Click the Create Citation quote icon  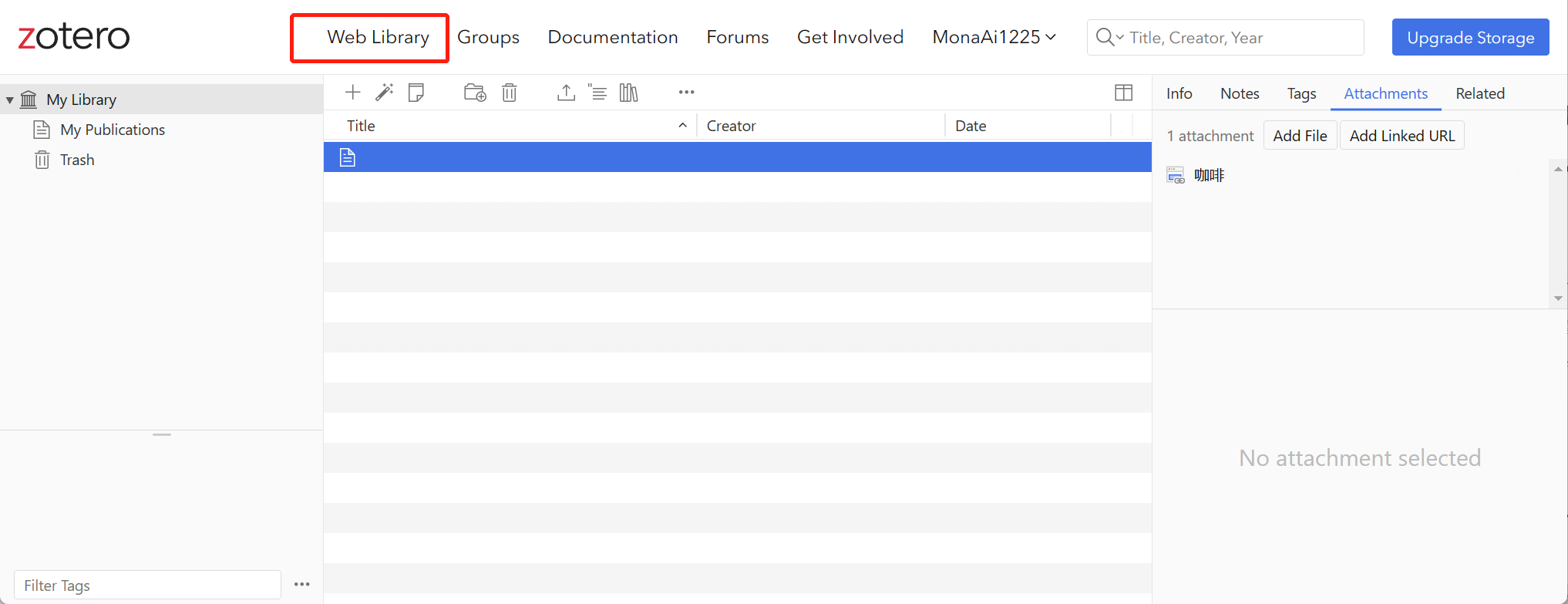click(597, 93)
